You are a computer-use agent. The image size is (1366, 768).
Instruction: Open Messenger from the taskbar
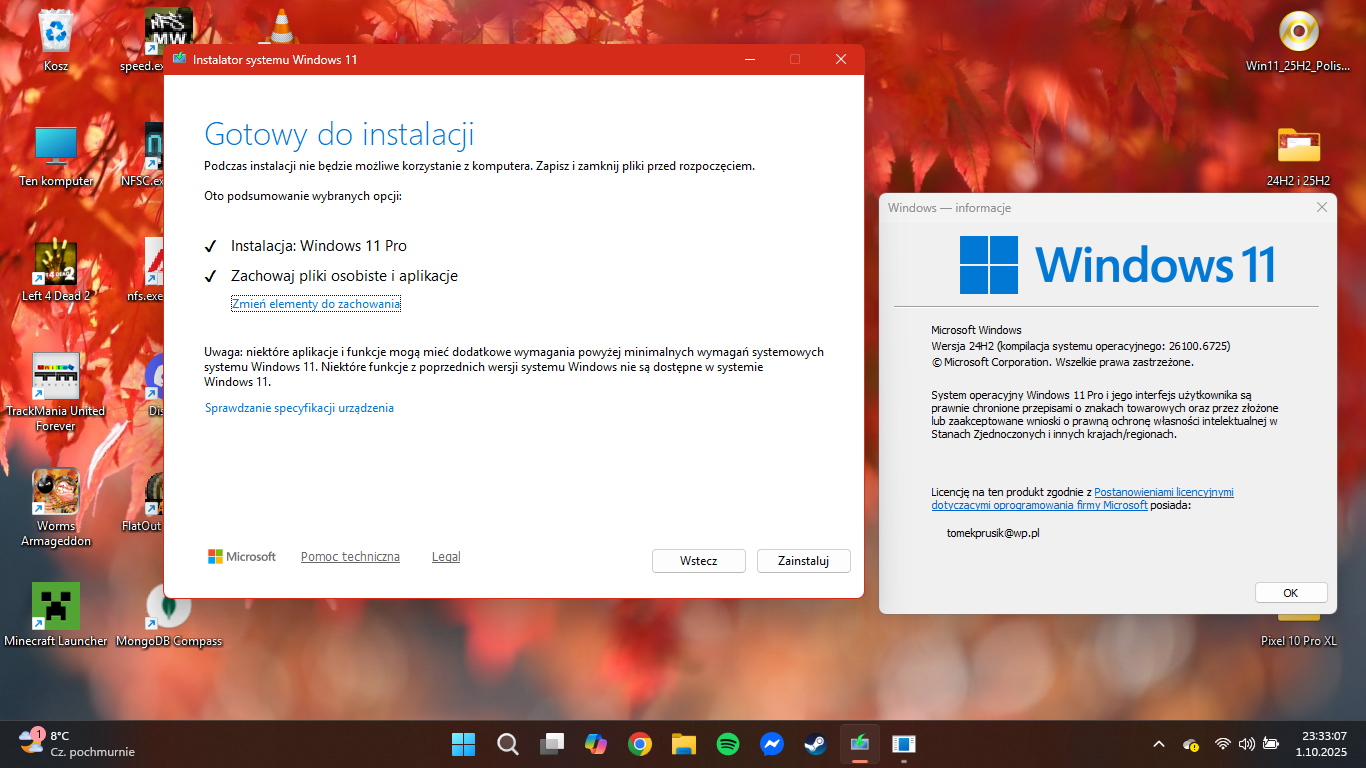(x=771, y=744)
